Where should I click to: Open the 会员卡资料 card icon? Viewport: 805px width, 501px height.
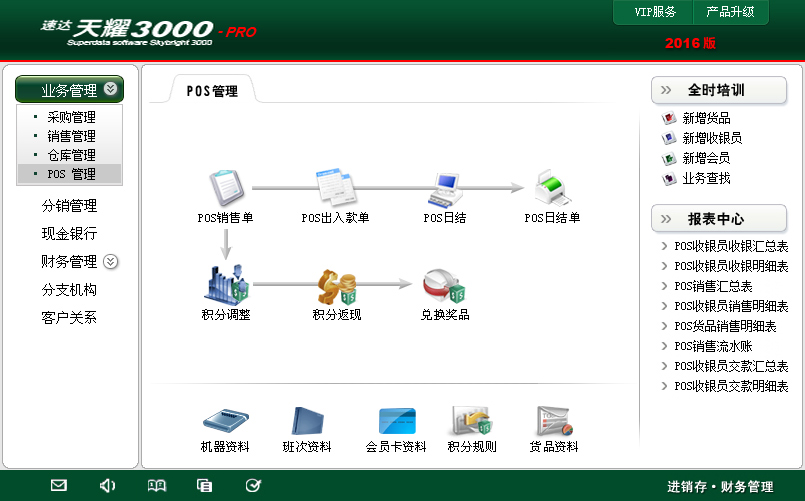tap(397, 421)
